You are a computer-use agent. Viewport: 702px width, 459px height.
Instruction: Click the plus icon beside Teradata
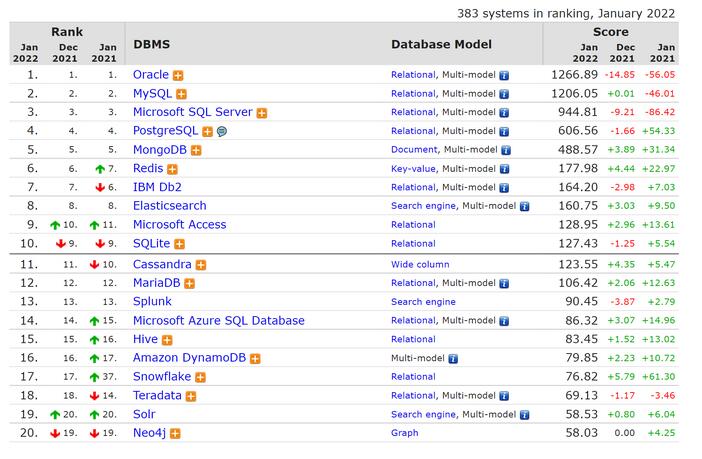[x=191, y=396]
